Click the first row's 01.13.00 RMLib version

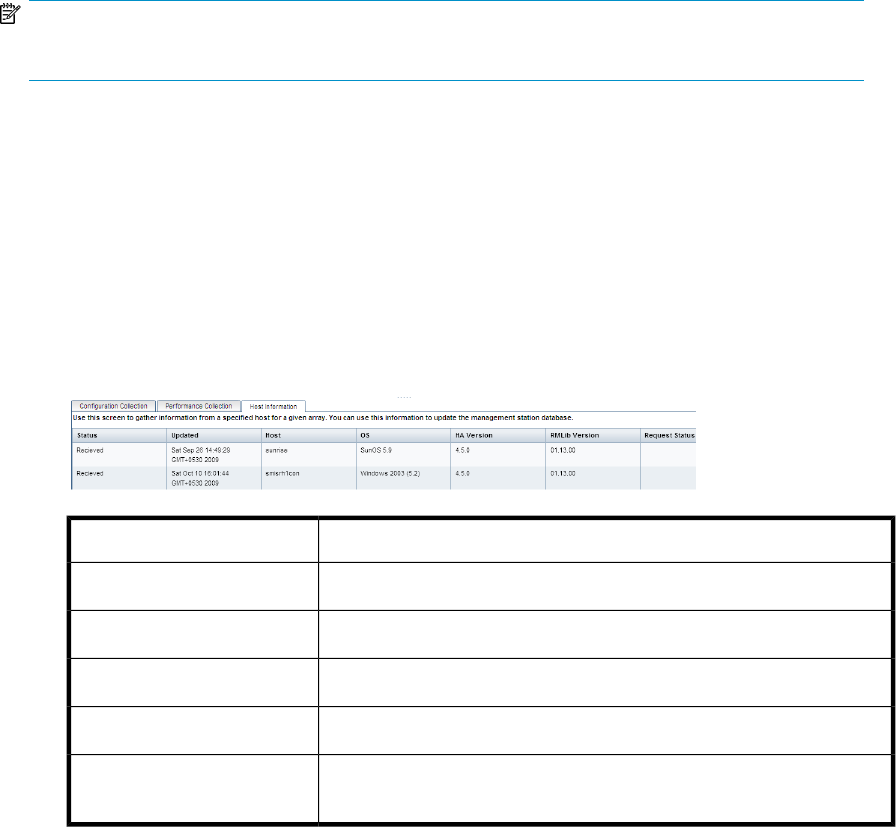[x=564, y=451]
